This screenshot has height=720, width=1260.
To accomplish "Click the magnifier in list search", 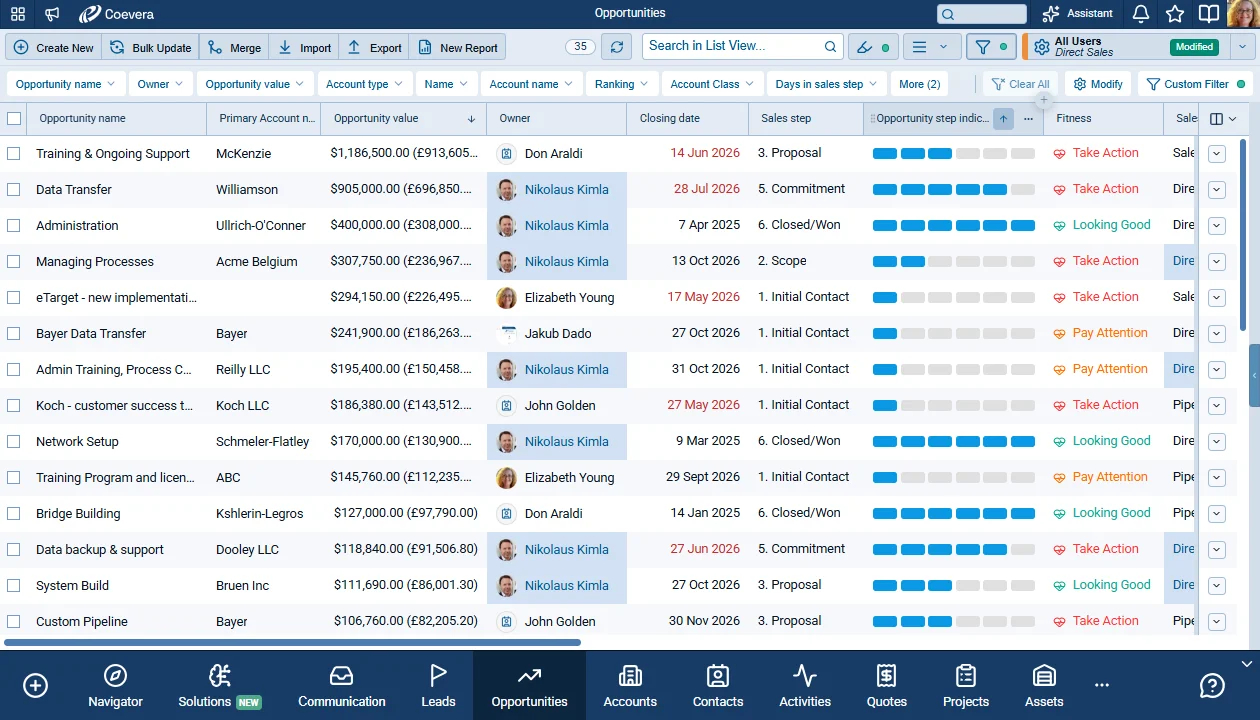I will click(x=830, y=46).
